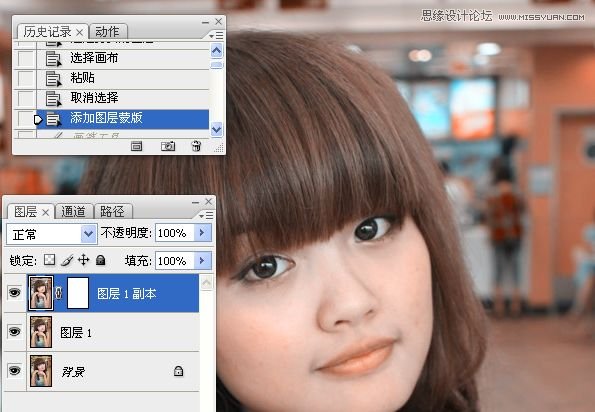Screen dimensions: 595x412
Task: Click the Layers panel scroll up arrow
Action: [207, 282]
